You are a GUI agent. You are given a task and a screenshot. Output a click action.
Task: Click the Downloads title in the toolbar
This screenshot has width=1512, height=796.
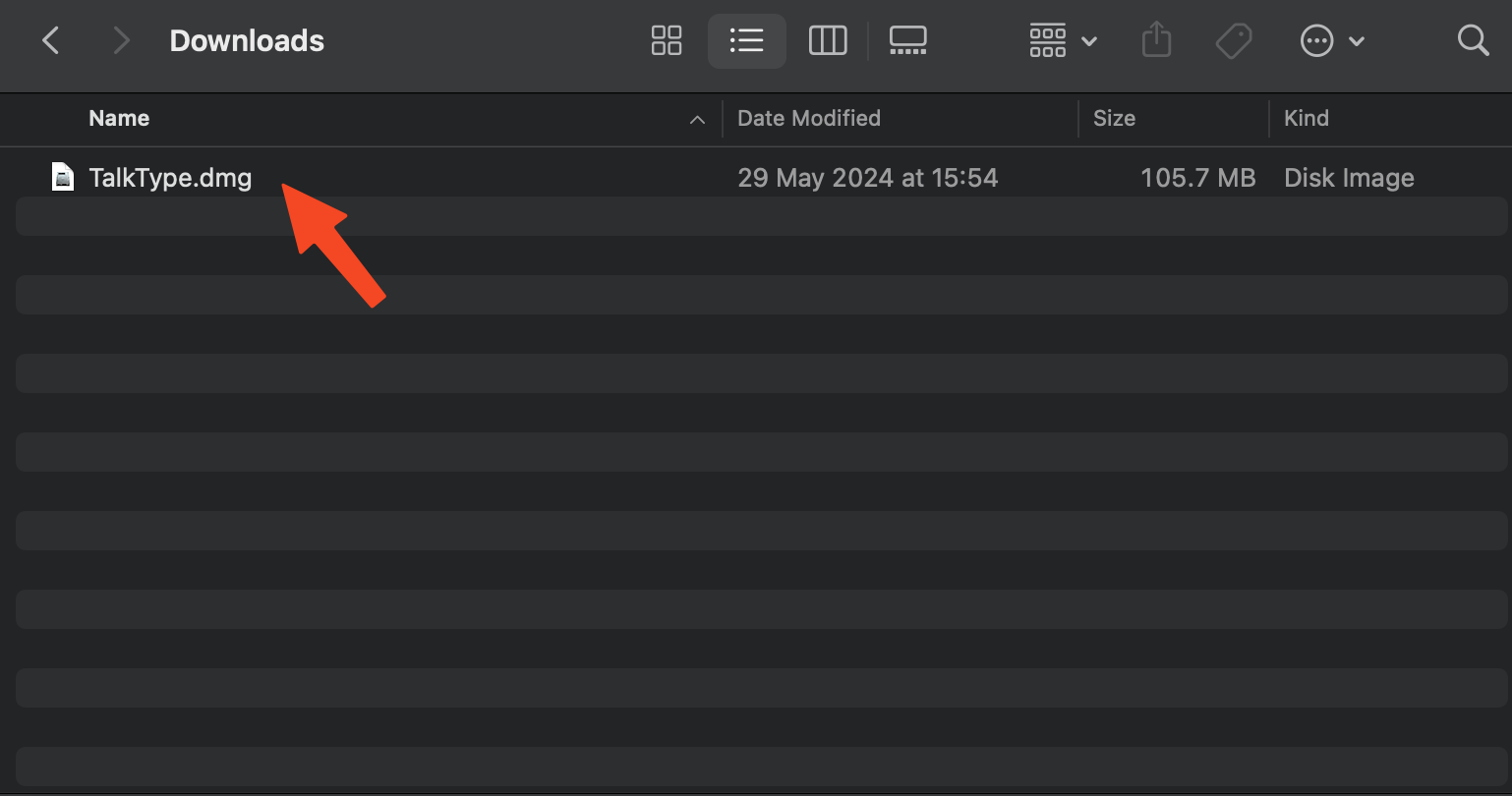tap(247, 40)
